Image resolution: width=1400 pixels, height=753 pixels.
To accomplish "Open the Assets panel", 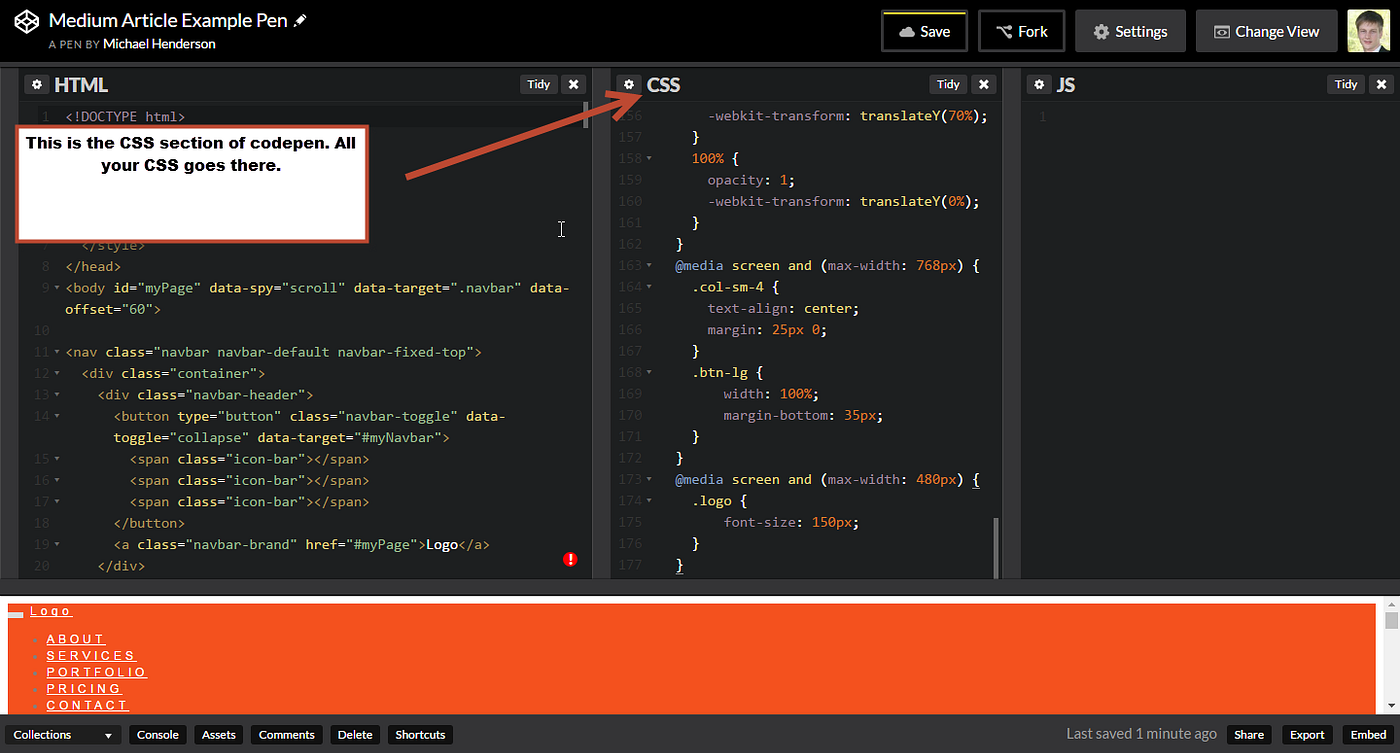I will [x=219, y=735].
